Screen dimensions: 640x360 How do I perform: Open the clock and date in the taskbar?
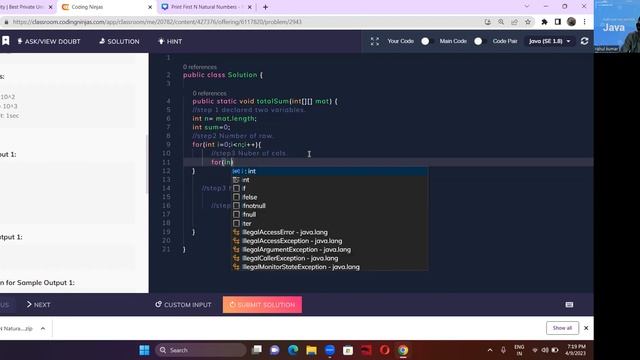(576, 350)
